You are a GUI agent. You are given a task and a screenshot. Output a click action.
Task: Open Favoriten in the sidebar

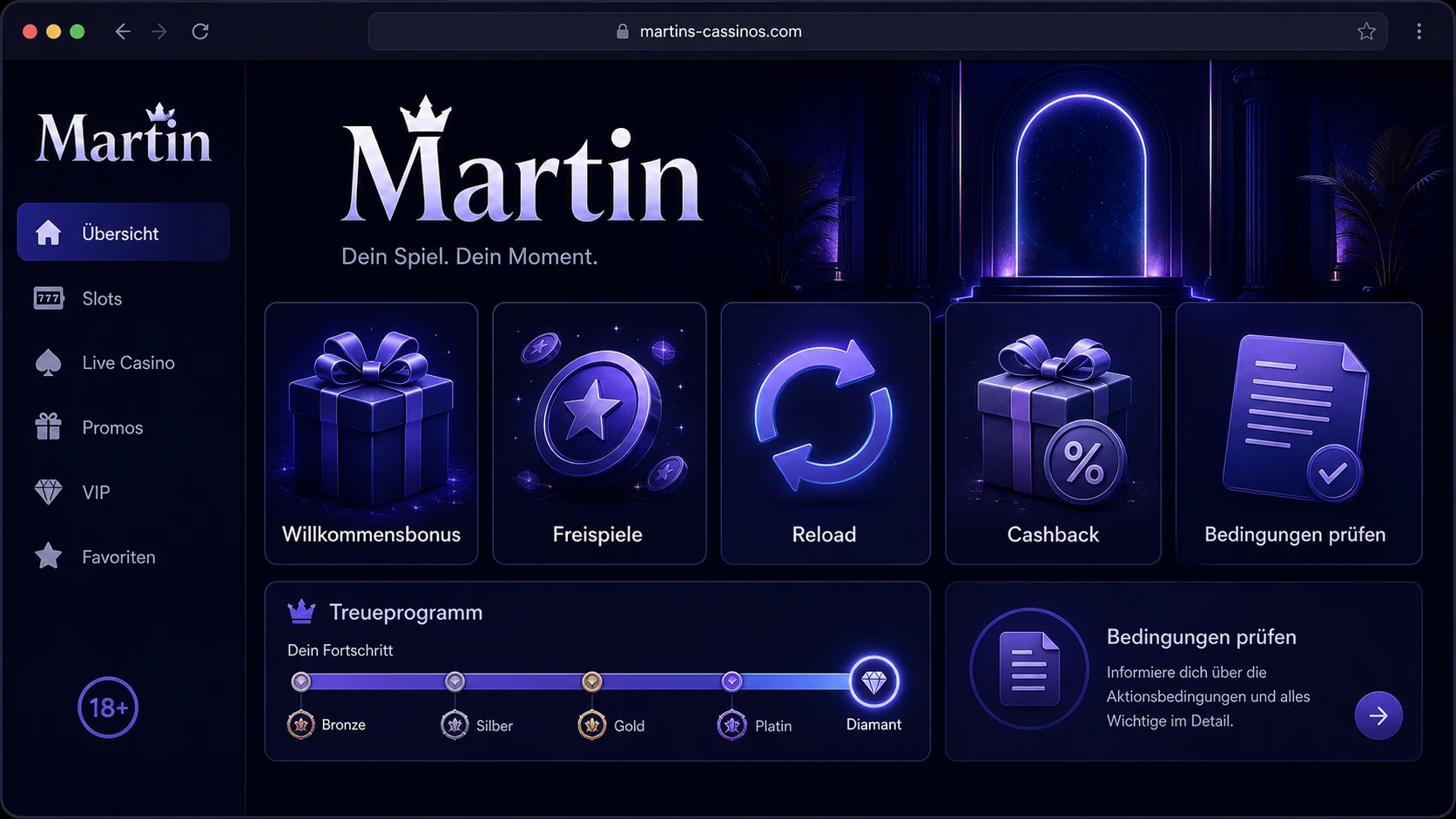point(118,557)
